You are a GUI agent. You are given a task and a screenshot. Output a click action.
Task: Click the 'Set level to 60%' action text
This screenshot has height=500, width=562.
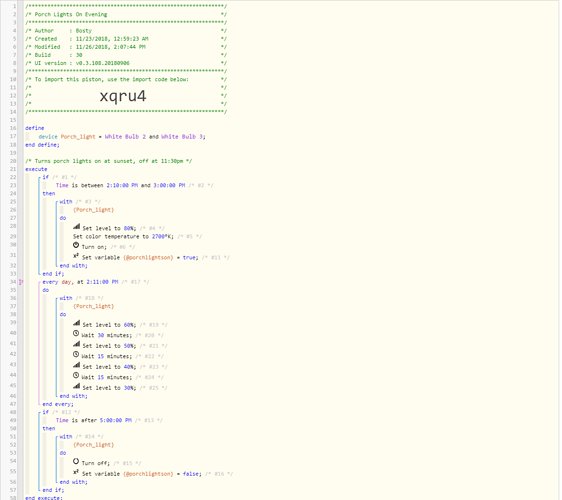(109, 325)
